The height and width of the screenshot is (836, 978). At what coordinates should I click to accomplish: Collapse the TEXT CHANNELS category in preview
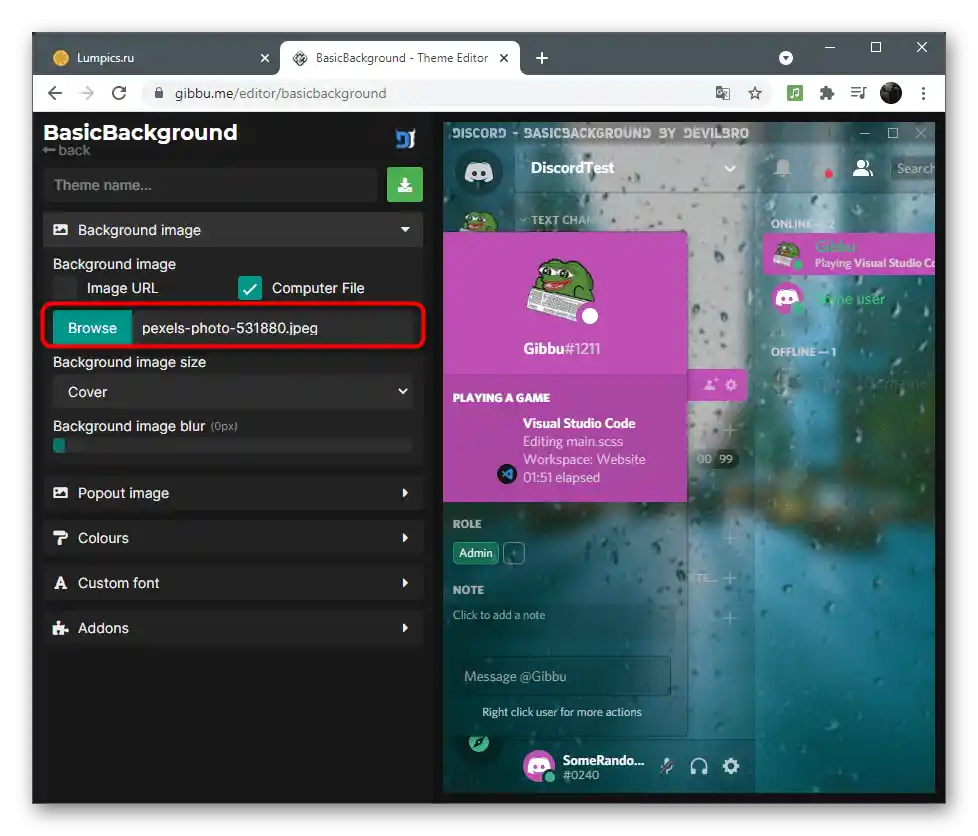pos(557,220)
